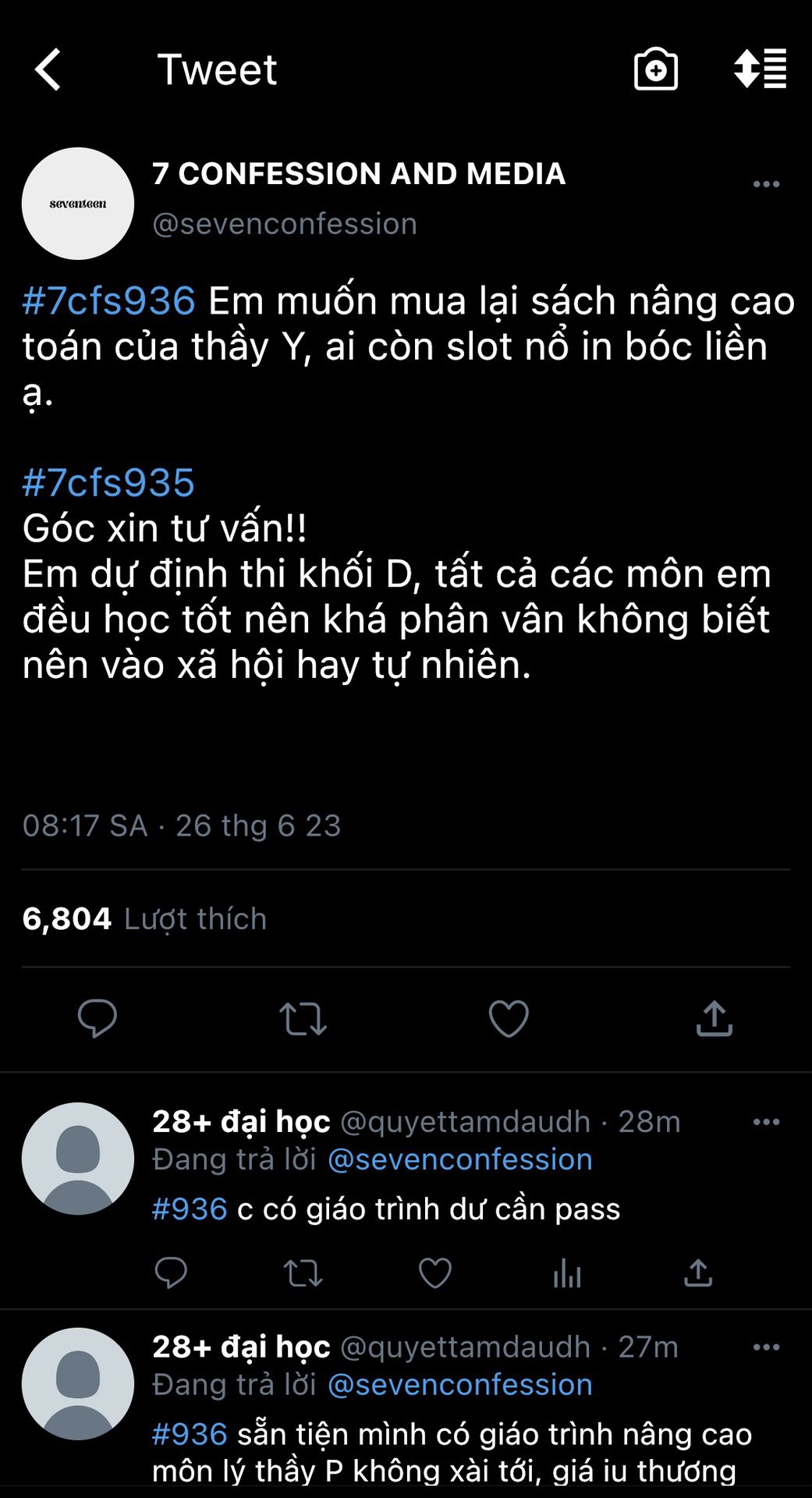Open the camera add-photo icon
Screen dimensions: 812x1498
655,69
